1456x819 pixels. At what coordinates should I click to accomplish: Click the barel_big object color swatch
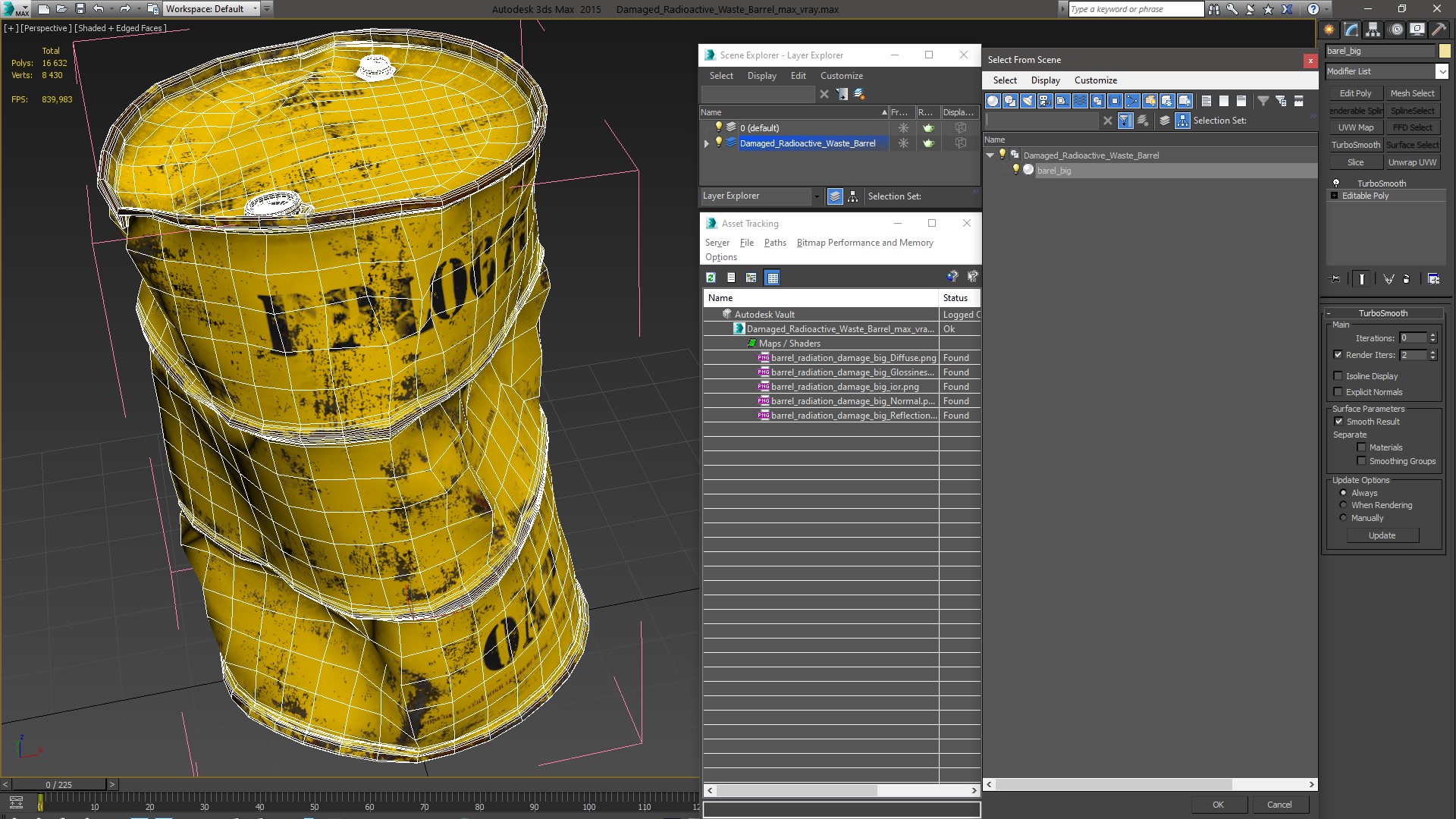click(x=1445, y=51)
